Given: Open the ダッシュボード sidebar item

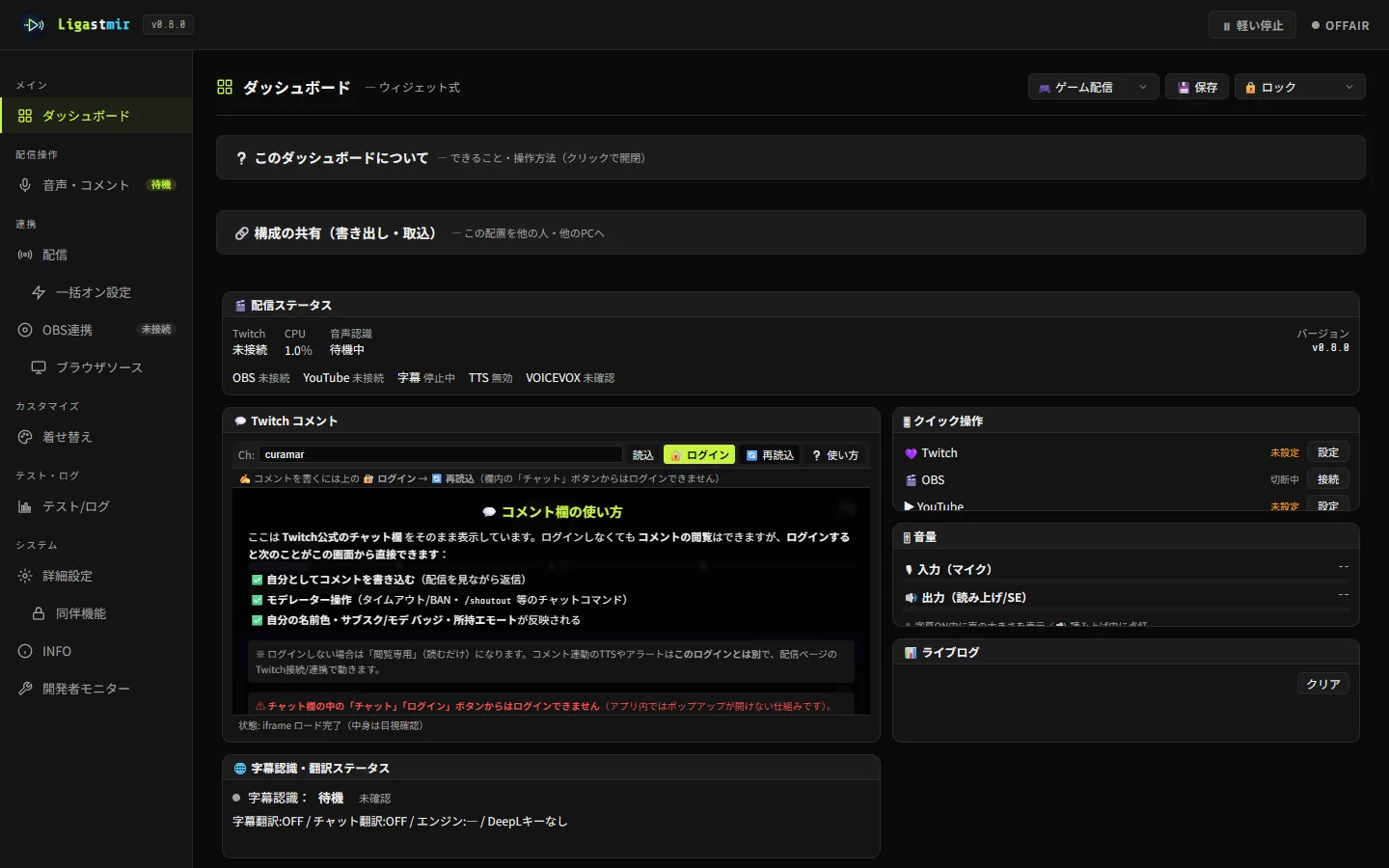Looking at the screenshot, I should pos(96,116).
